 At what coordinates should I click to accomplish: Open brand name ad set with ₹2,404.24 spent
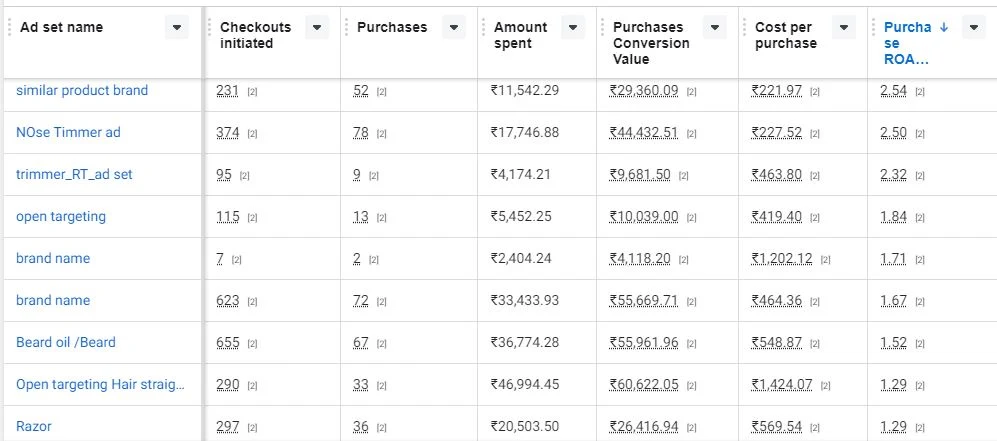[53, 258]
